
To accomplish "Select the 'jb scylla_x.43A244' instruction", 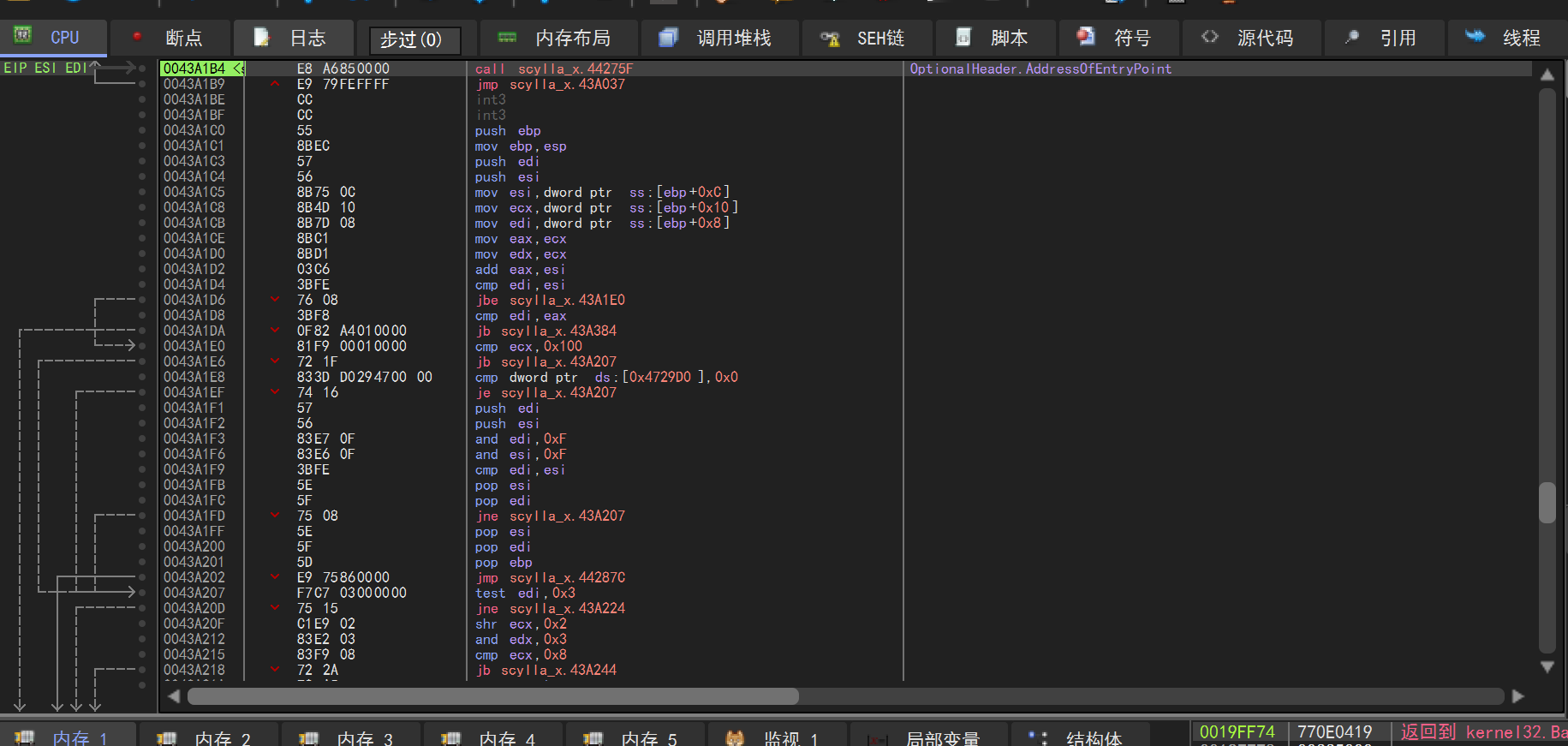I will click(x=546, y=670).
